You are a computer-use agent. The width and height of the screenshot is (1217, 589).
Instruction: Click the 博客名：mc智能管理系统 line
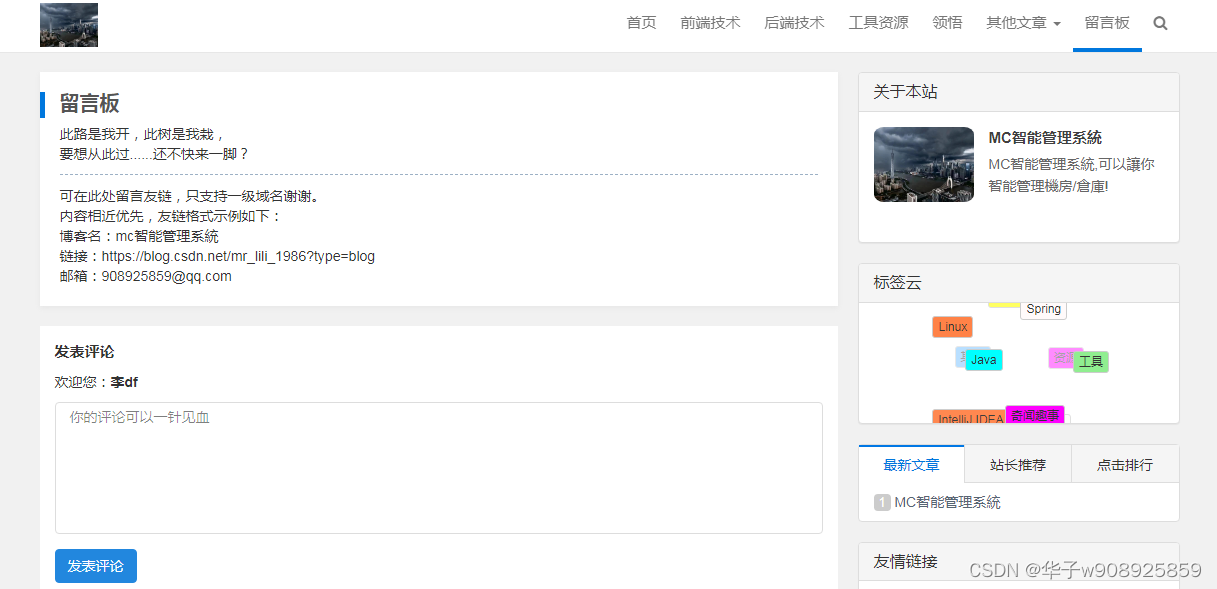139,236
